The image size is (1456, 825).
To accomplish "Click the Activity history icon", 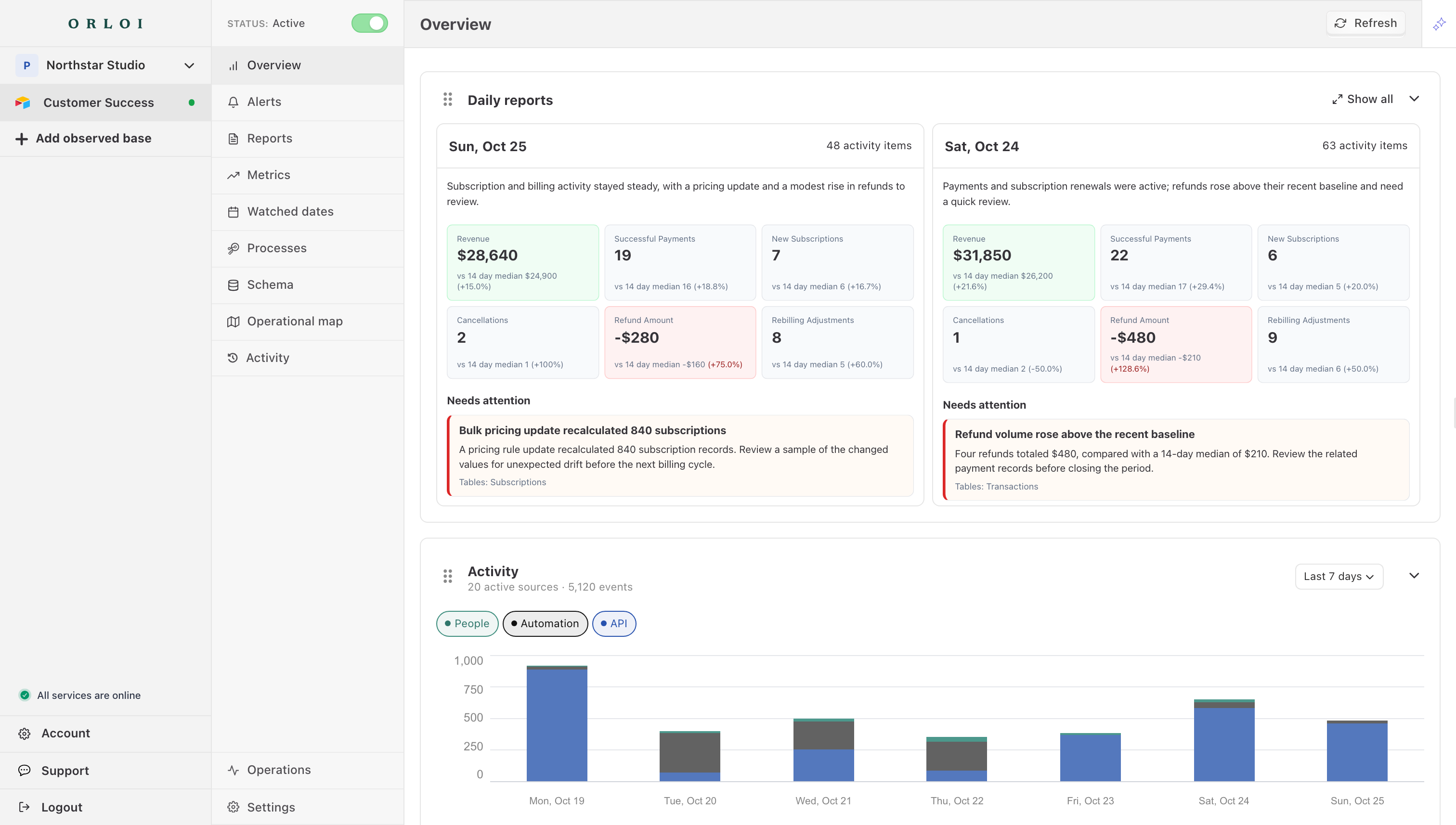I will [x=233, y=358].
